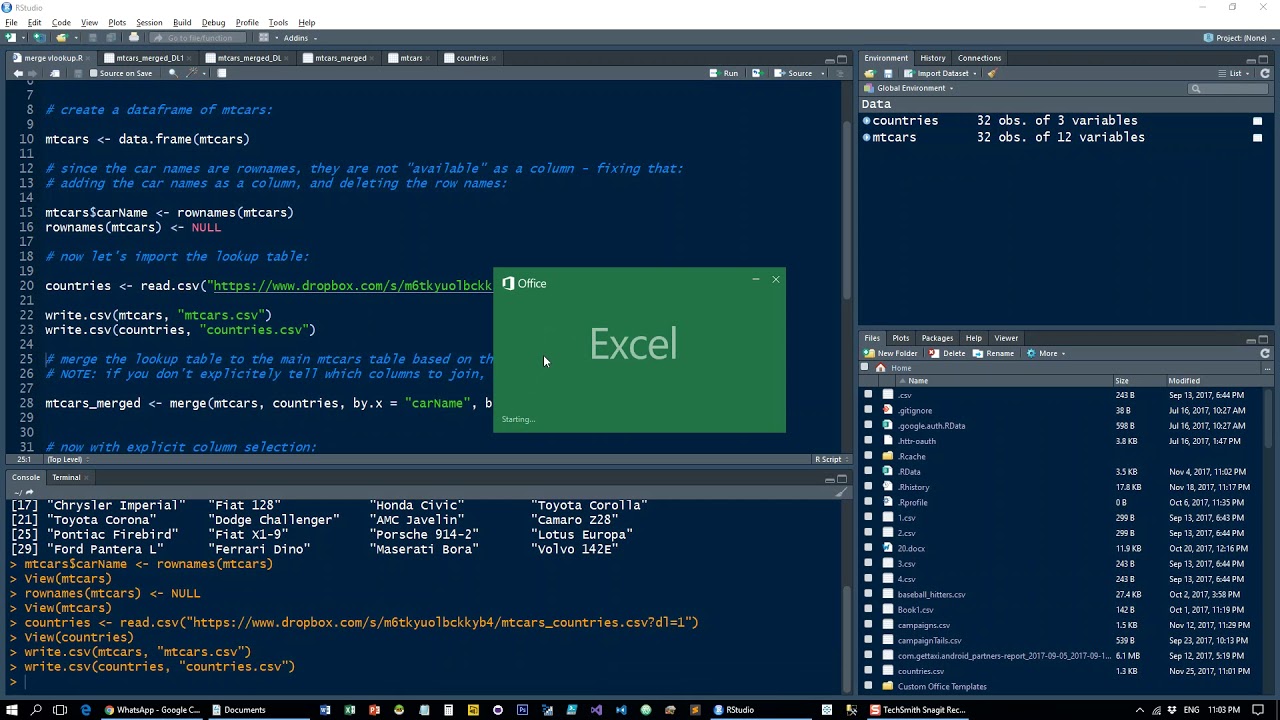Click the Delete button in Files pane
The height and width of the screenshot is (720, 1280).
948,353
